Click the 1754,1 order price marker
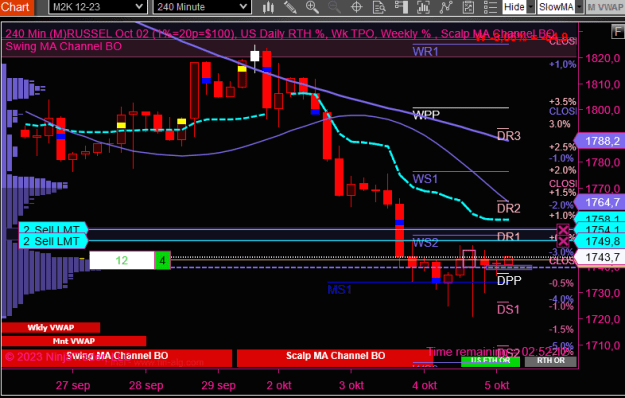Viewport: 625px width, 398px height. (x=599, y=229)
